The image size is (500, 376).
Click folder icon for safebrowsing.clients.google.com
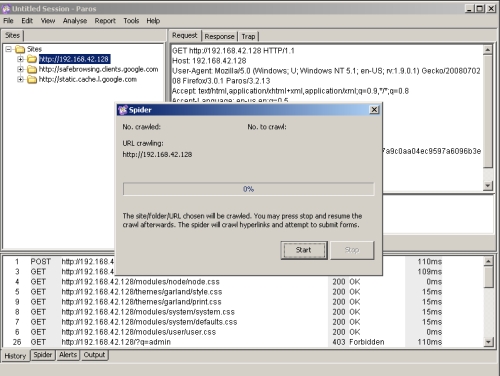click(x=32, y=69)
